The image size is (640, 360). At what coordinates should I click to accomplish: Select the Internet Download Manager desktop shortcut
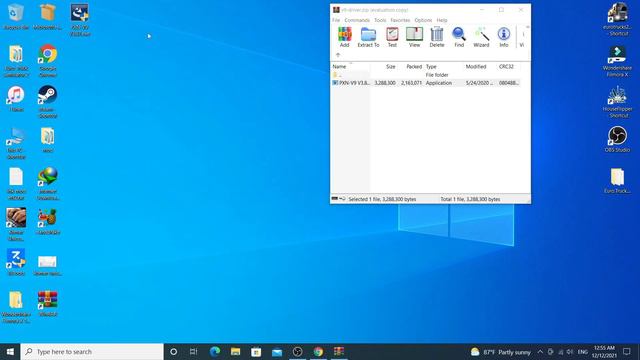click(48, 183)
